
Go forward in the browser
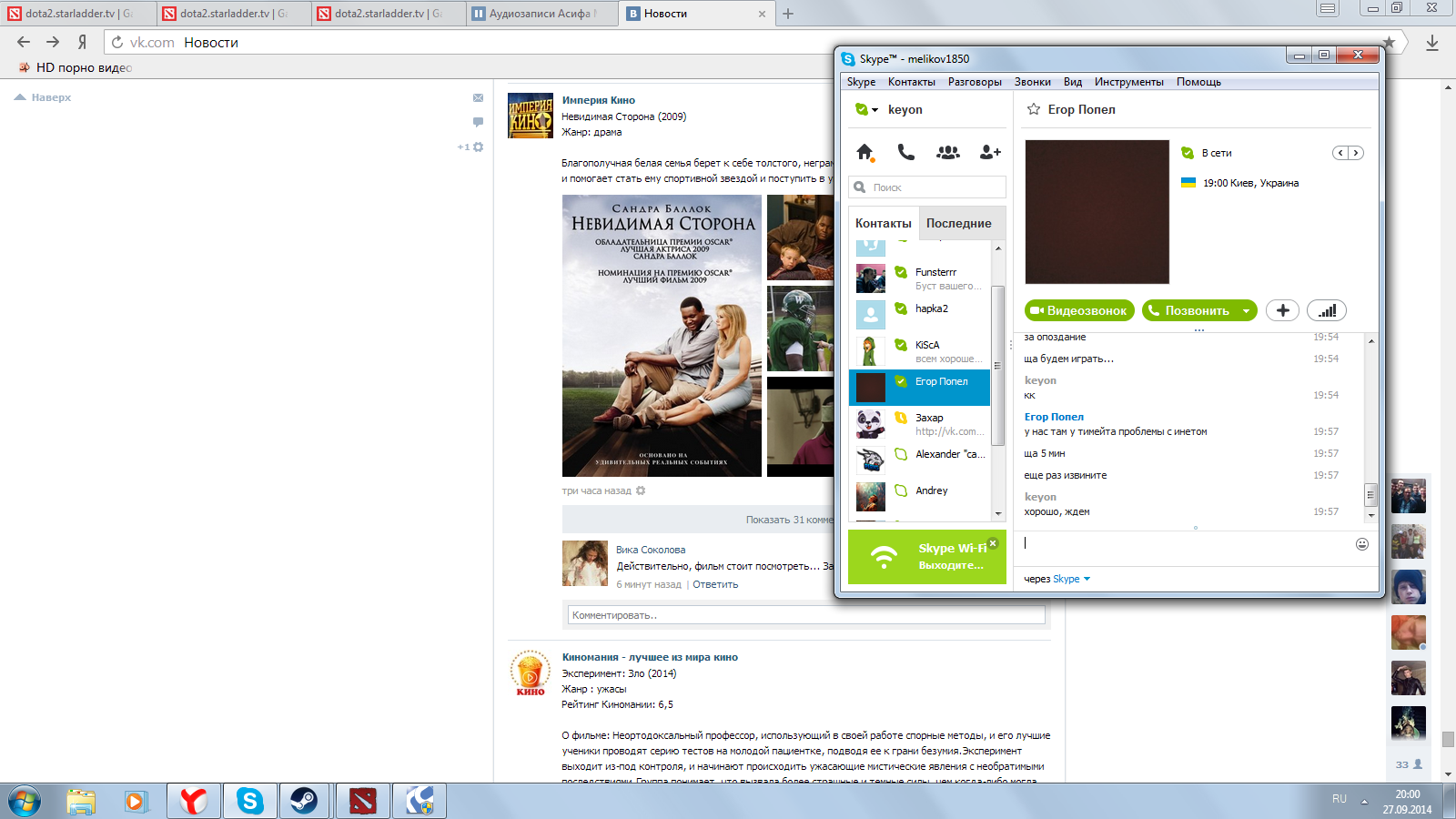tap(53, 42)
